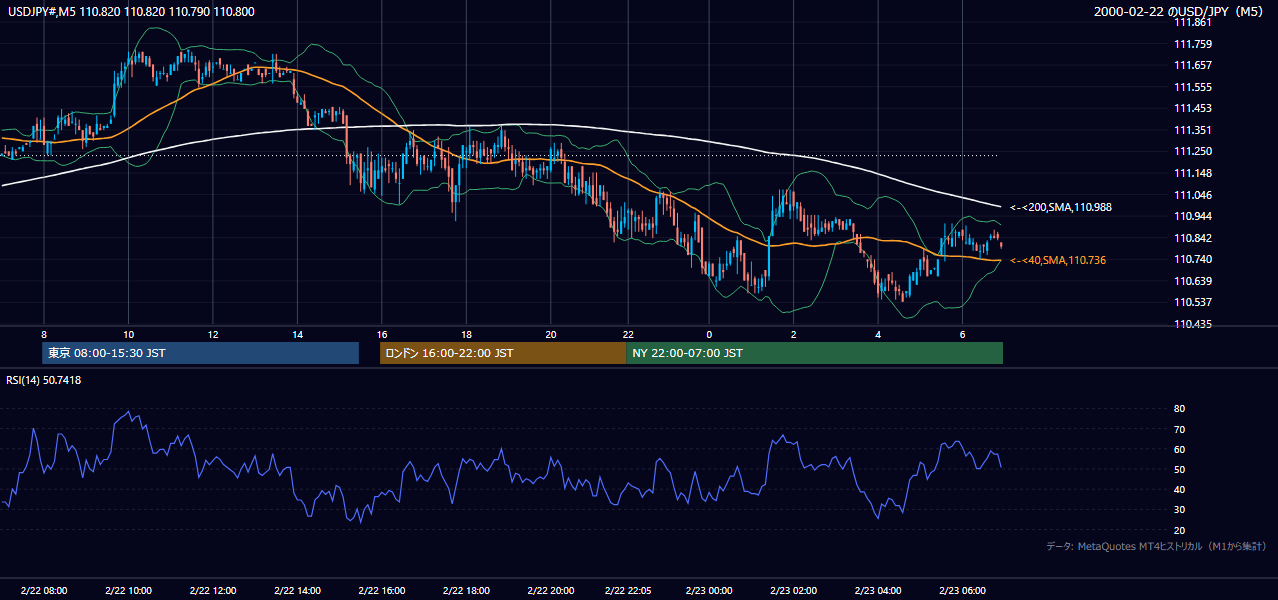This screenshot has width=1278, height=600.
Task: Click the 111.250 price axis label
Action: tap(1192, 151)
